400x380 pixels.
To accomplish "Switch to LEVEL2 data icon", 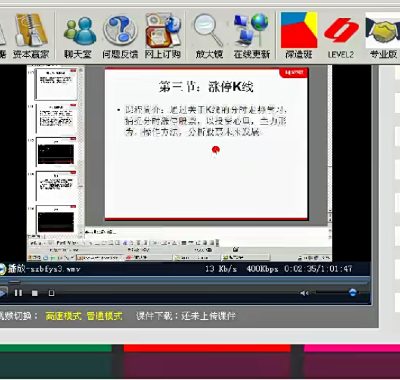I will pos(341,37).
